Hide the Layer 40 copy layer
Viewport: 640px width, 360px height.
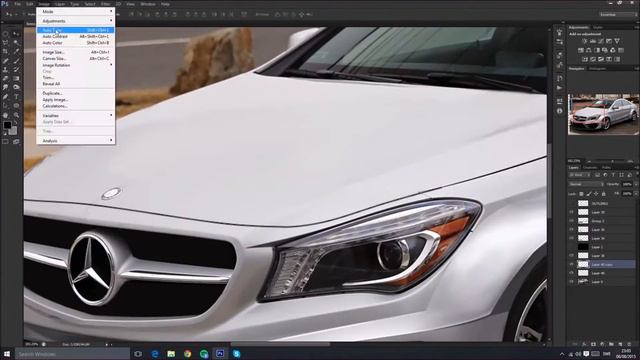point(572,264)
